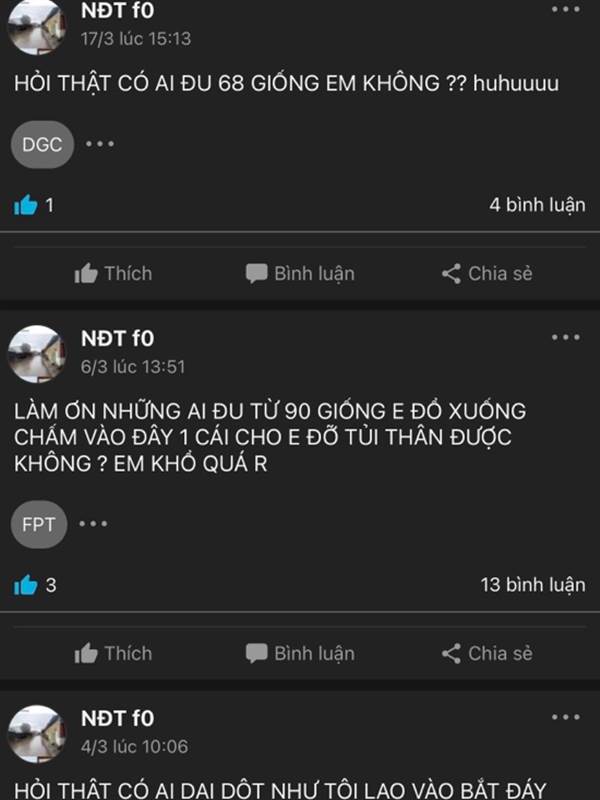Open options menu of the 6/3 post
600x800 pixels.
click(x=566, y=337)
